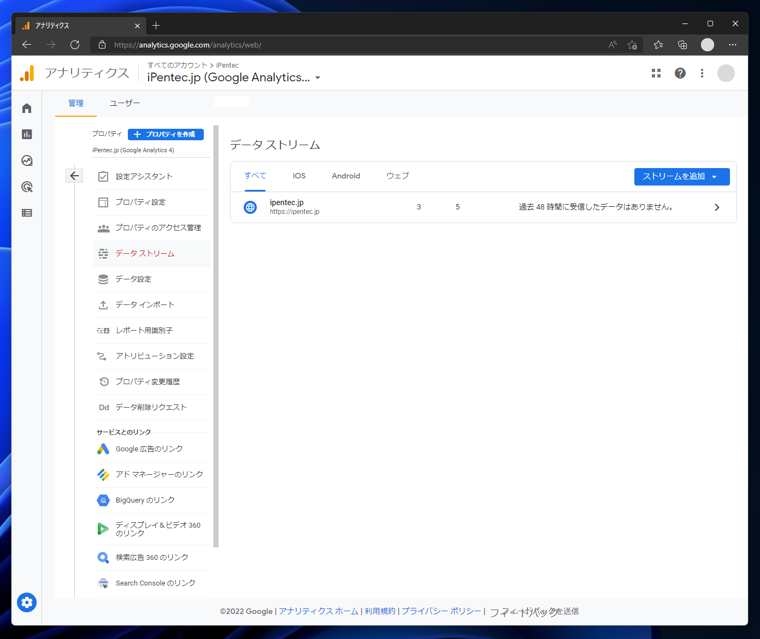Click the browser refresh button
Viewport: 760px width, 639px height.
coord(75,45)
